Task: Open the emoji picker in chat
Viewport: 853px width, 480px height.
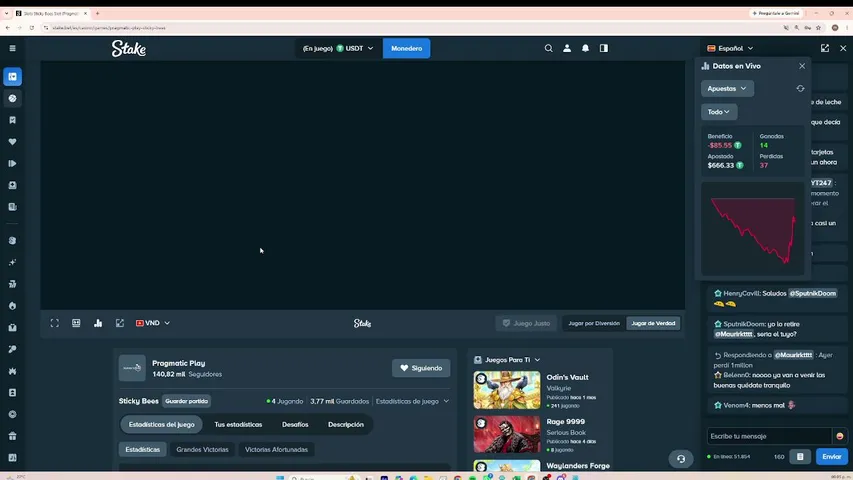Action: (839, 436)
